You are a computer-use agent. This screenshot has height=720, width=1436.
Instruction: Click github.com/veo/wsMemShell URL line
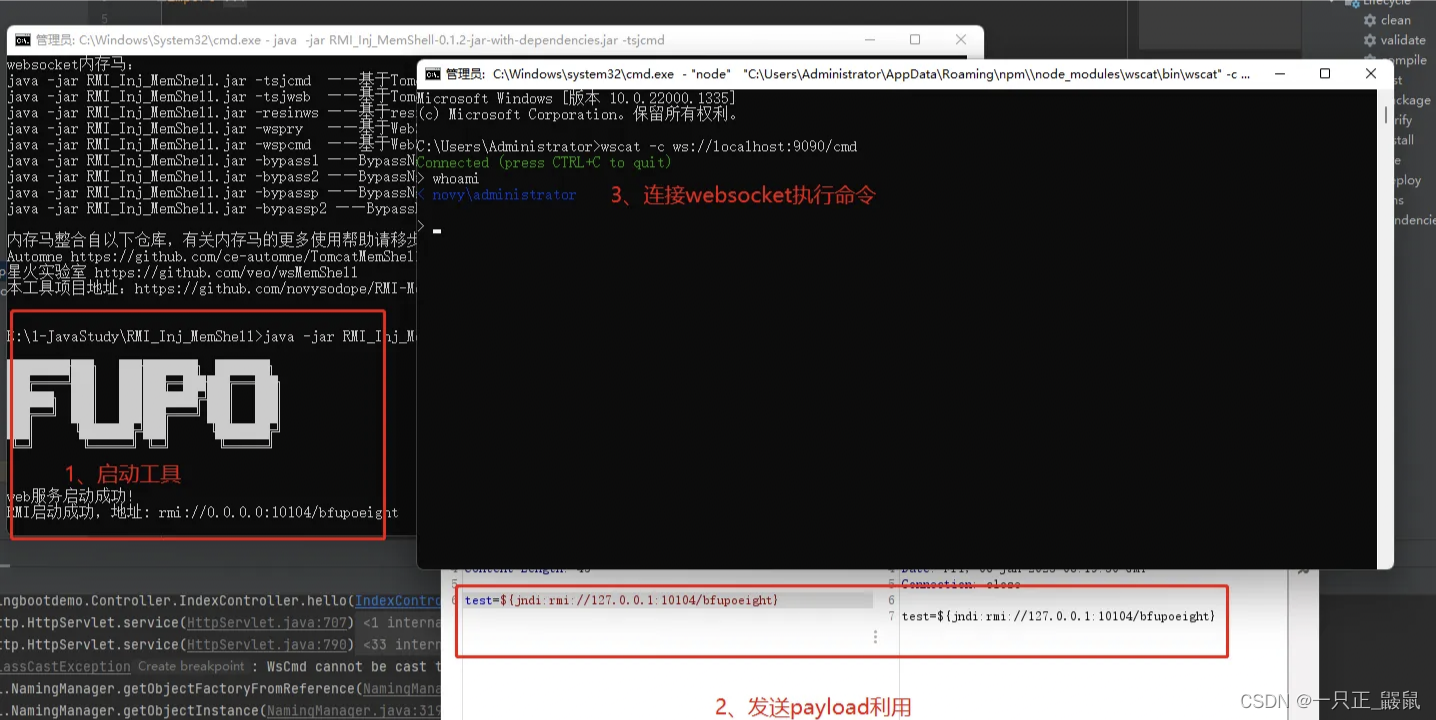[x=182, y=272]
